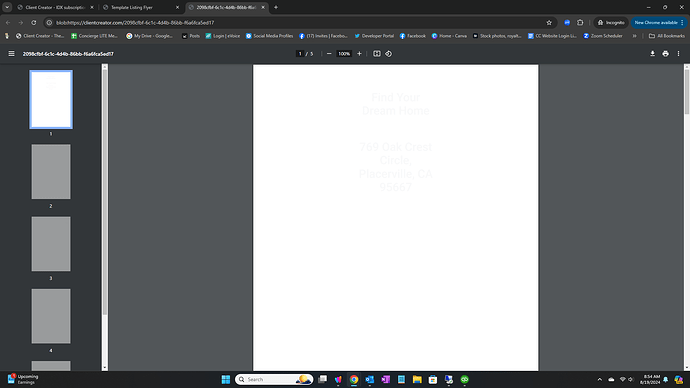Reload the current page

(33, 22)
